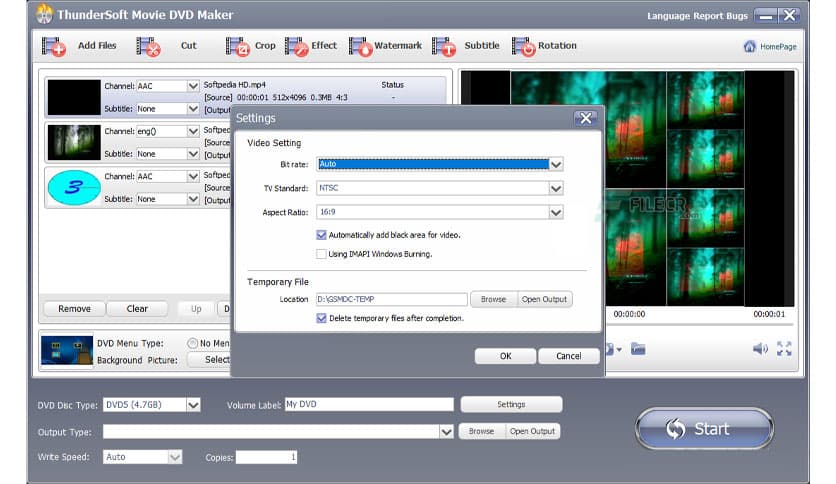Open the Language menu
836x484 pixels.
click(x=668, y=16)
